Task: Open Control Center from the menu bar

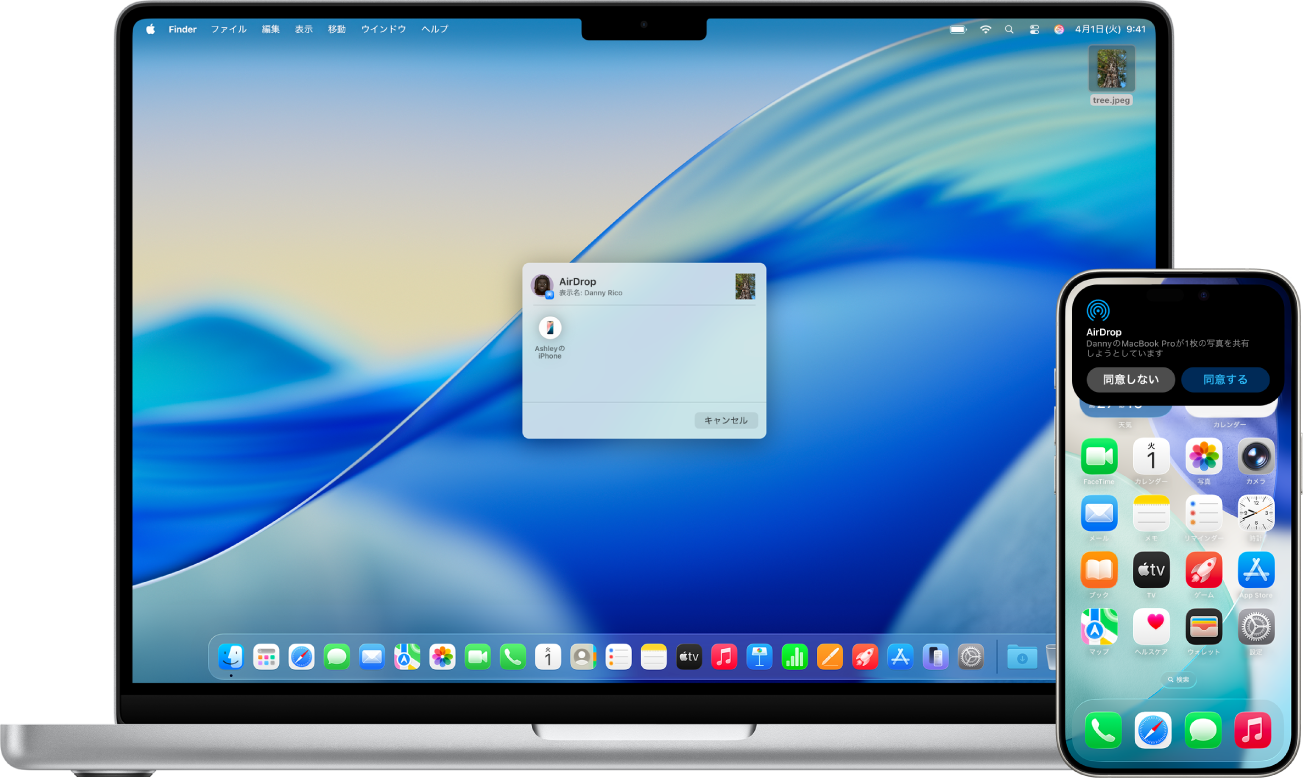Action: point(1035,29)
